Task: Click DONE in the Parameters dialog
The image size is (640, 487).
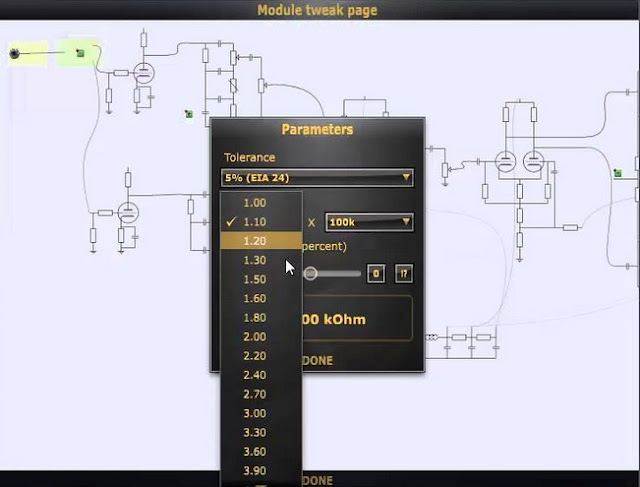Action: 318,360
